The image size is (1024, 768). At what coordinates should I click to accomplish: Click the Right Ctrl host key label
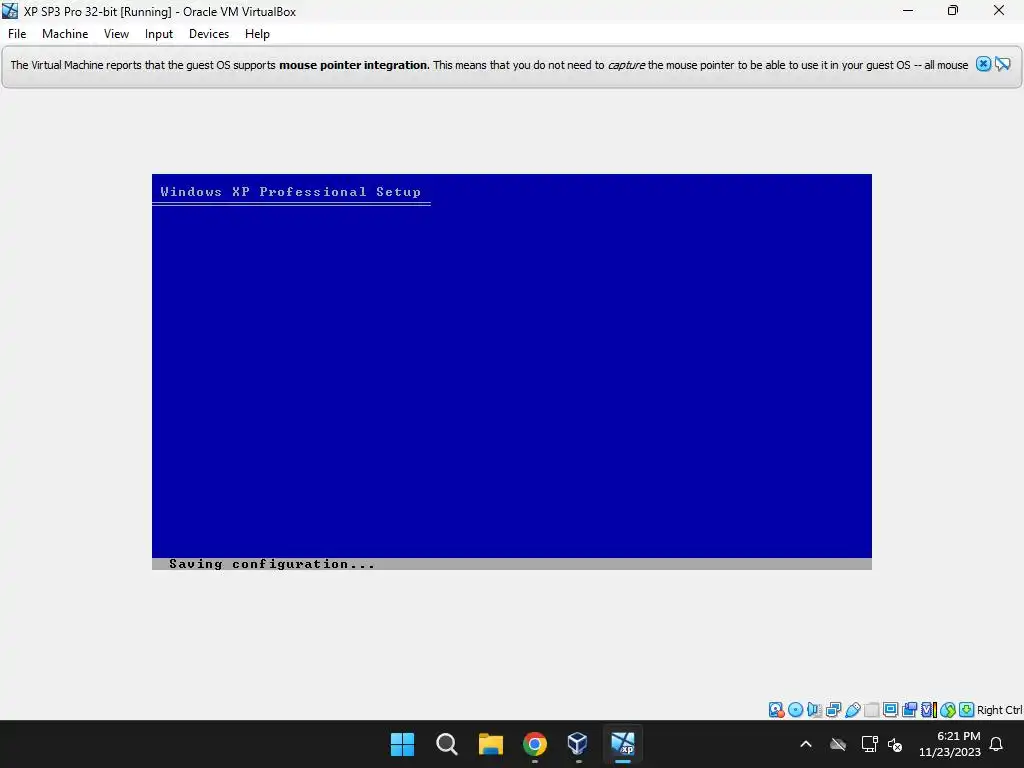click(x=999, y=710)
